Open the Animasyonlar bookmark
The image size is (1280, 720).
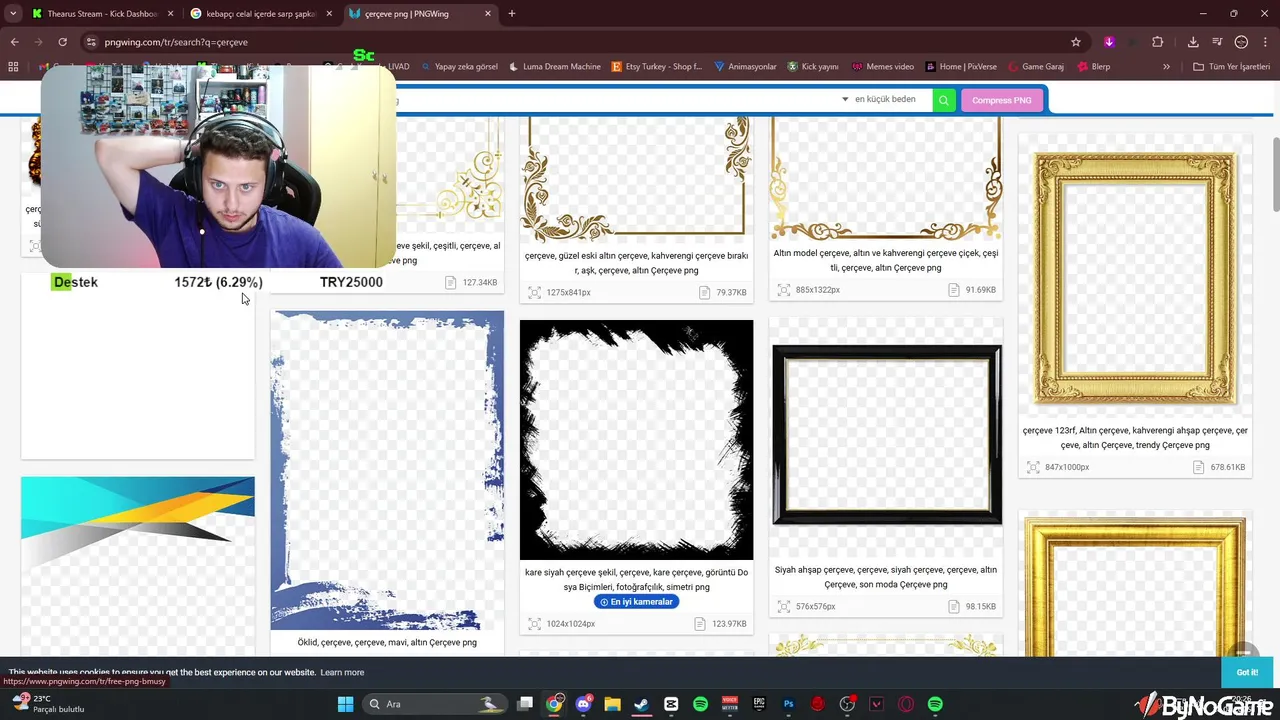coord(745,67)
